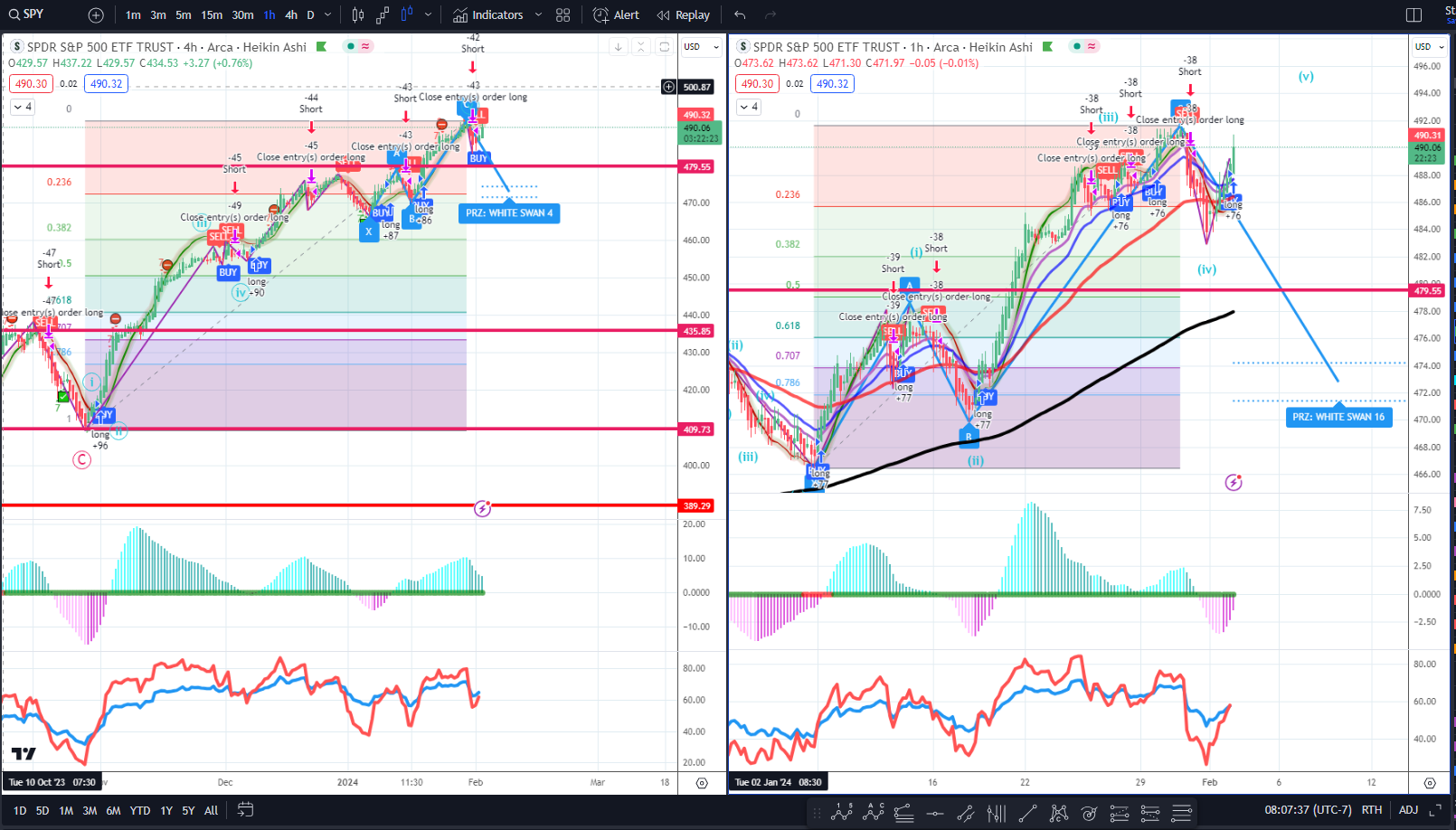Maximize the left chart pane
This screenshot has width=1456, height=830.
click(664, 47)
